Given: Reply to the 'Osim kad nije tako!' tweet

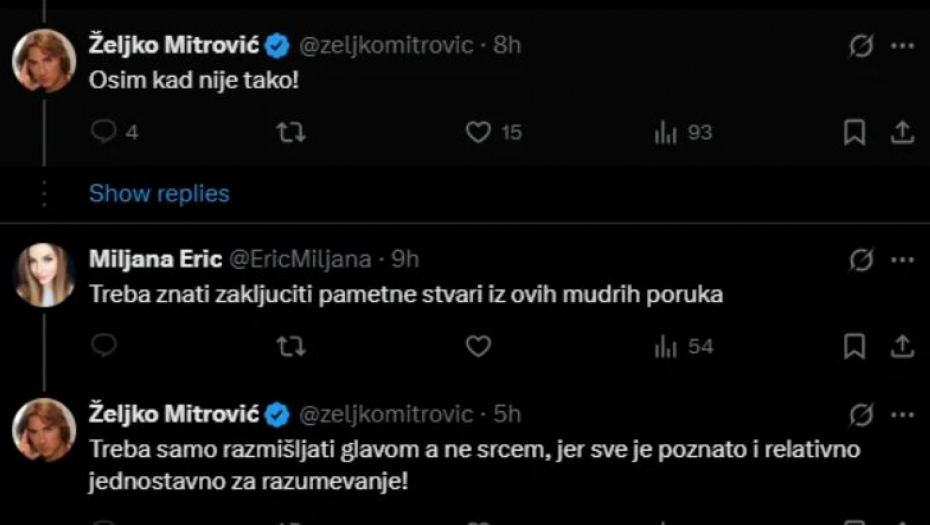Looking at the screenshot, I should 104,132.
